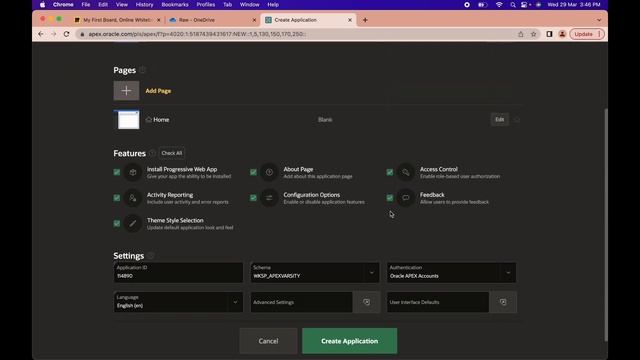Edit the Home page
Screen dimensions: 640x360
tap(500, 120)
